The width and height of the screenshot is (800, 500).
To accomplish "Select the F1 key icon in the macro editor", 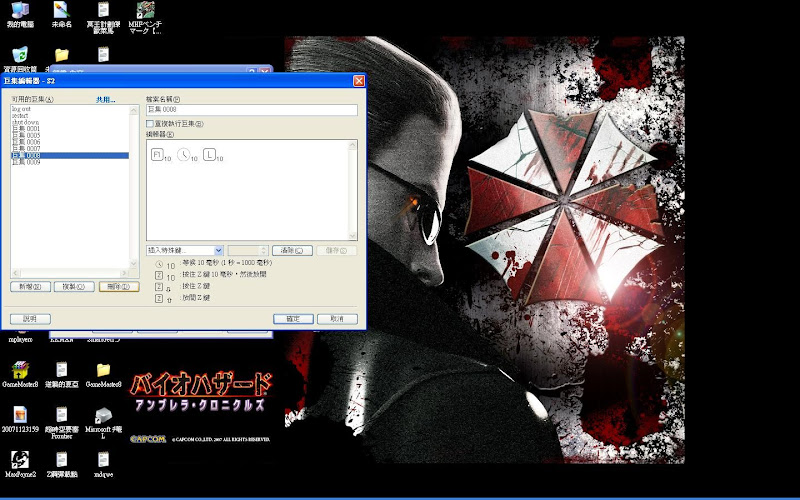I will [x=157, y=155].
